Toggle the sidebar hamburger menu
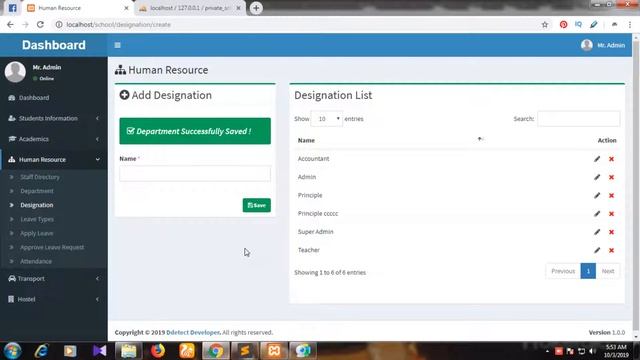 click(118, 45)
